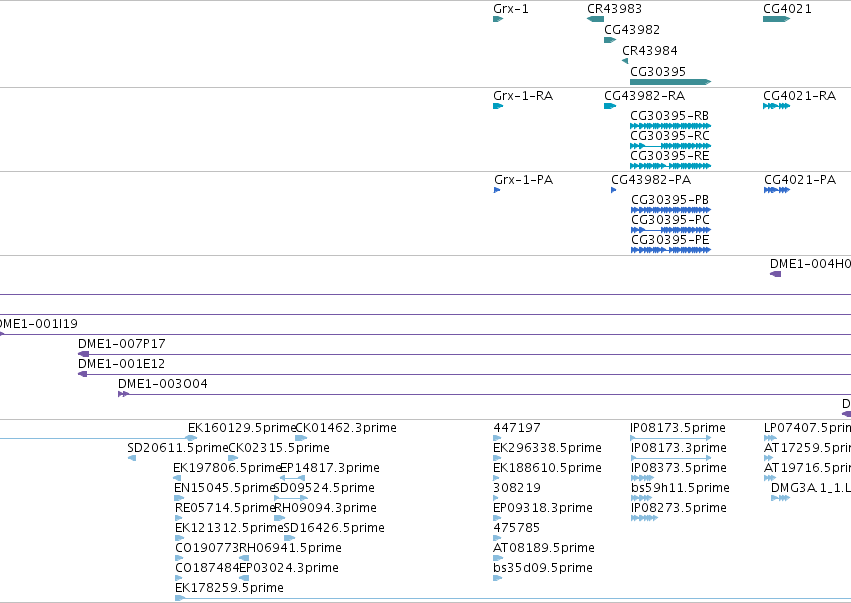
Task: Click the SD09524.5prime EST
Action: pyautogui.click(x=291, y=498)
